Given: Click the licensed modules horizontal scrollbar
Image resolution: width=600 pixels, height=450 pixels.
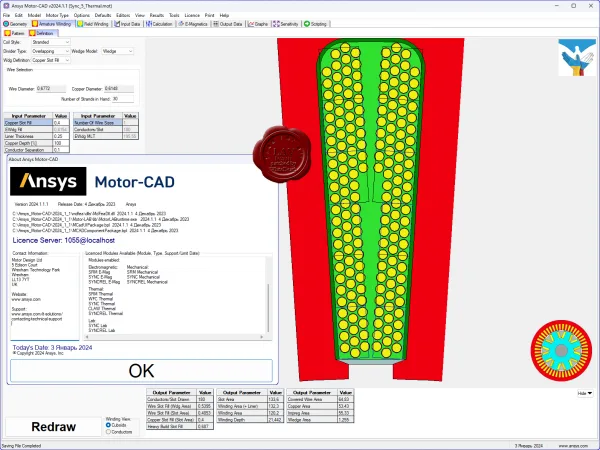Looking at the screenshot, I should tap(174, 337).
